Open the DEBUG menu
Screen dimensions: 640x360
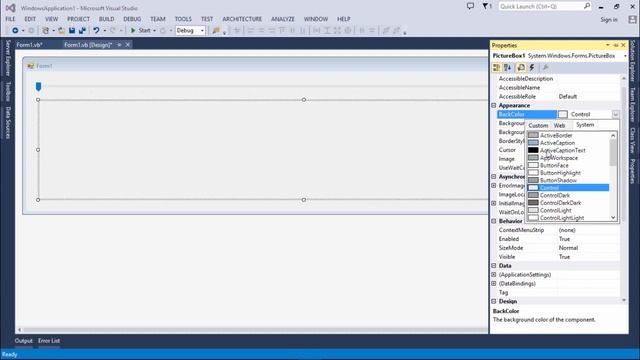coord(132,19)
